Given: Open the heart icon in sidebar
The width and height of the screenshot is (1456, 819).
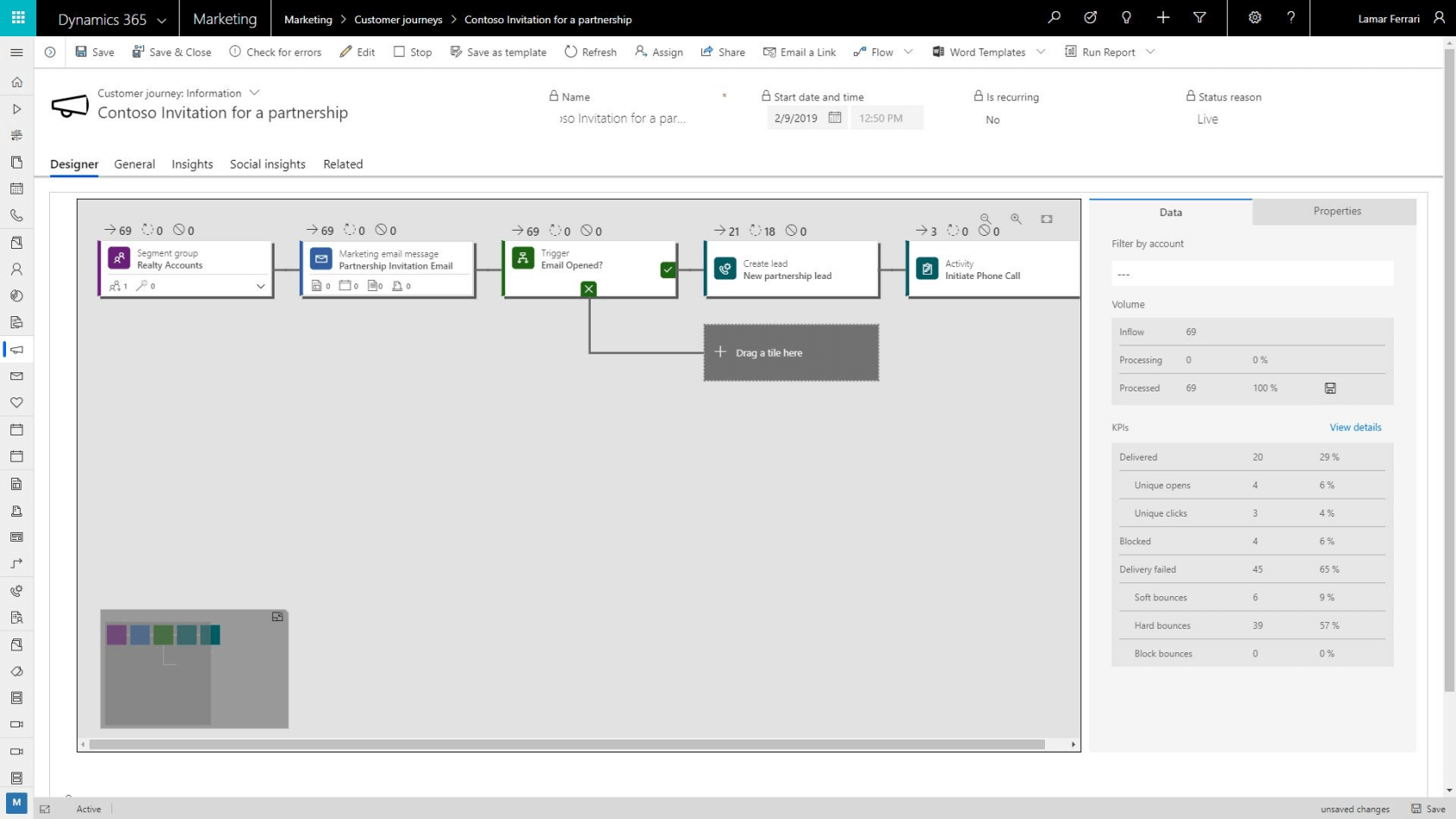Looking at the screenshot, I should point(16,403).
